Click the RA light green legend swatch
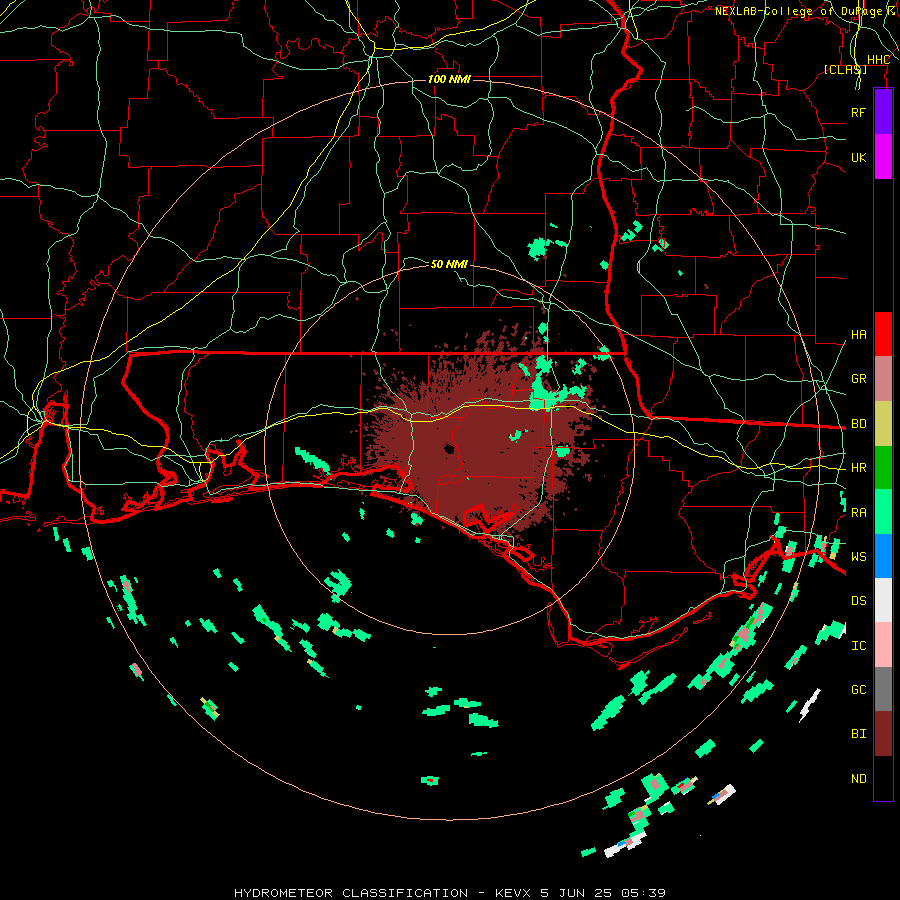 pos(883,512)
